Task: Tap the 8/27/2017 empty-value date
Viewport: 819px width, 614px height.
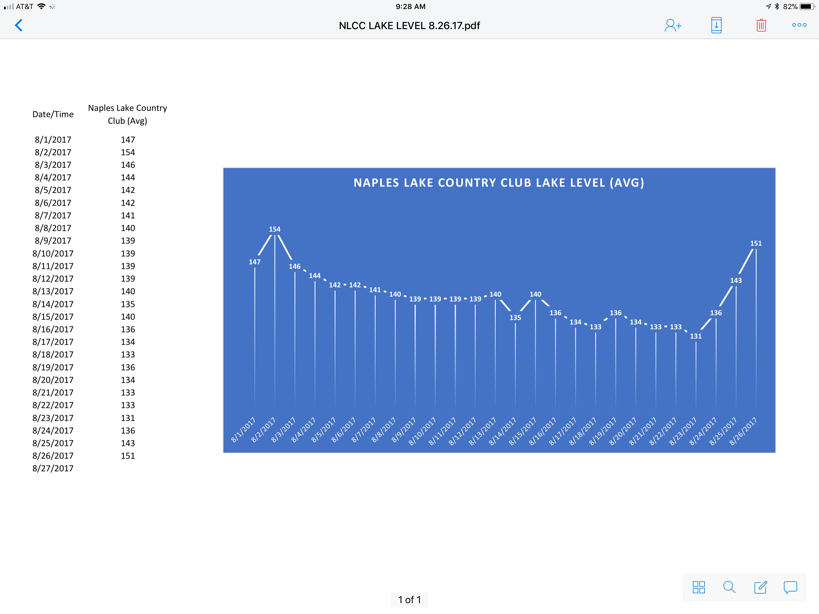Action: pos(53,468)
